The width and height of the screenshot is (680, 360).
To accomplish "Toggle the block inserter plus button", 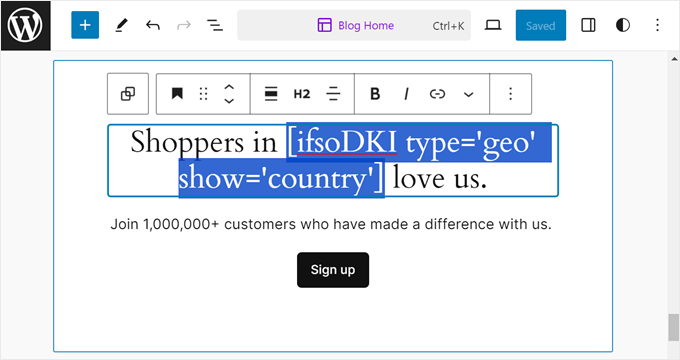I will click(x=85, y=25).
